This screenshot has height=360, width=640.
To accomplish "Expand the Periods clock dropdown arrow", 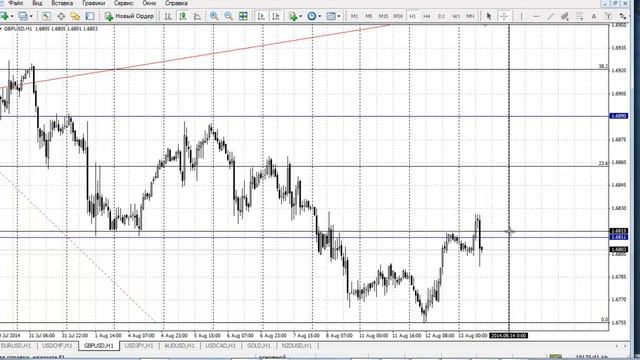I will click(x=320, y=16).
